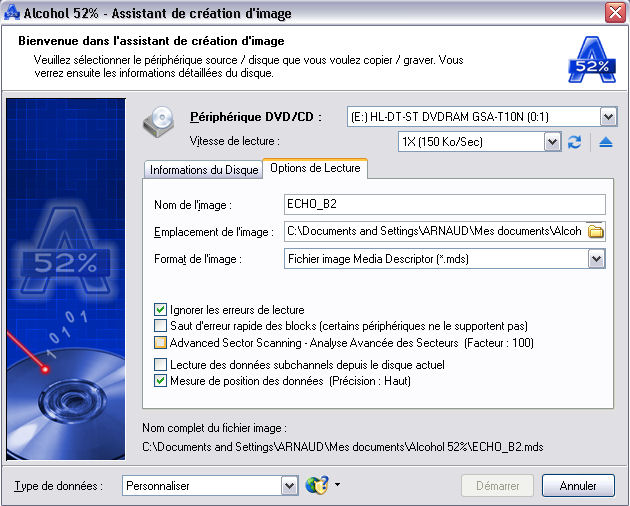Click the DVD/CD drive icon
Viewport: 630px width, 506px height.
pyautogui.click(x=161, y=122)
